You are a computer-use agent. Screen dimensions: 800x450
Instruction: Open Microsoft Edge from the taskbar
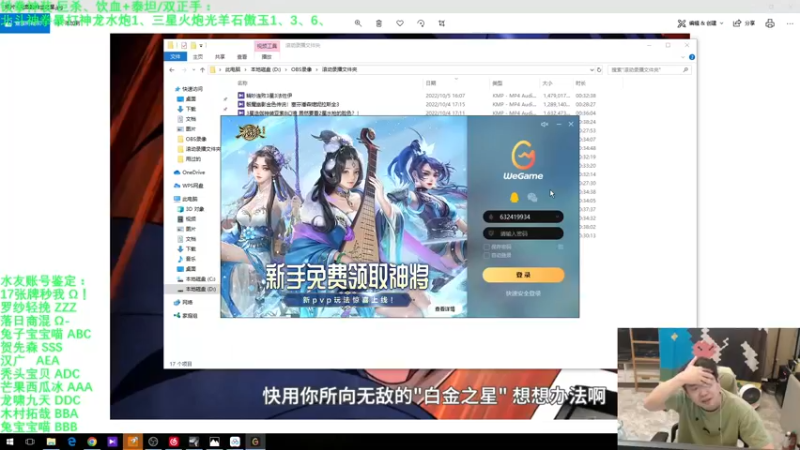tap(71, 442)
